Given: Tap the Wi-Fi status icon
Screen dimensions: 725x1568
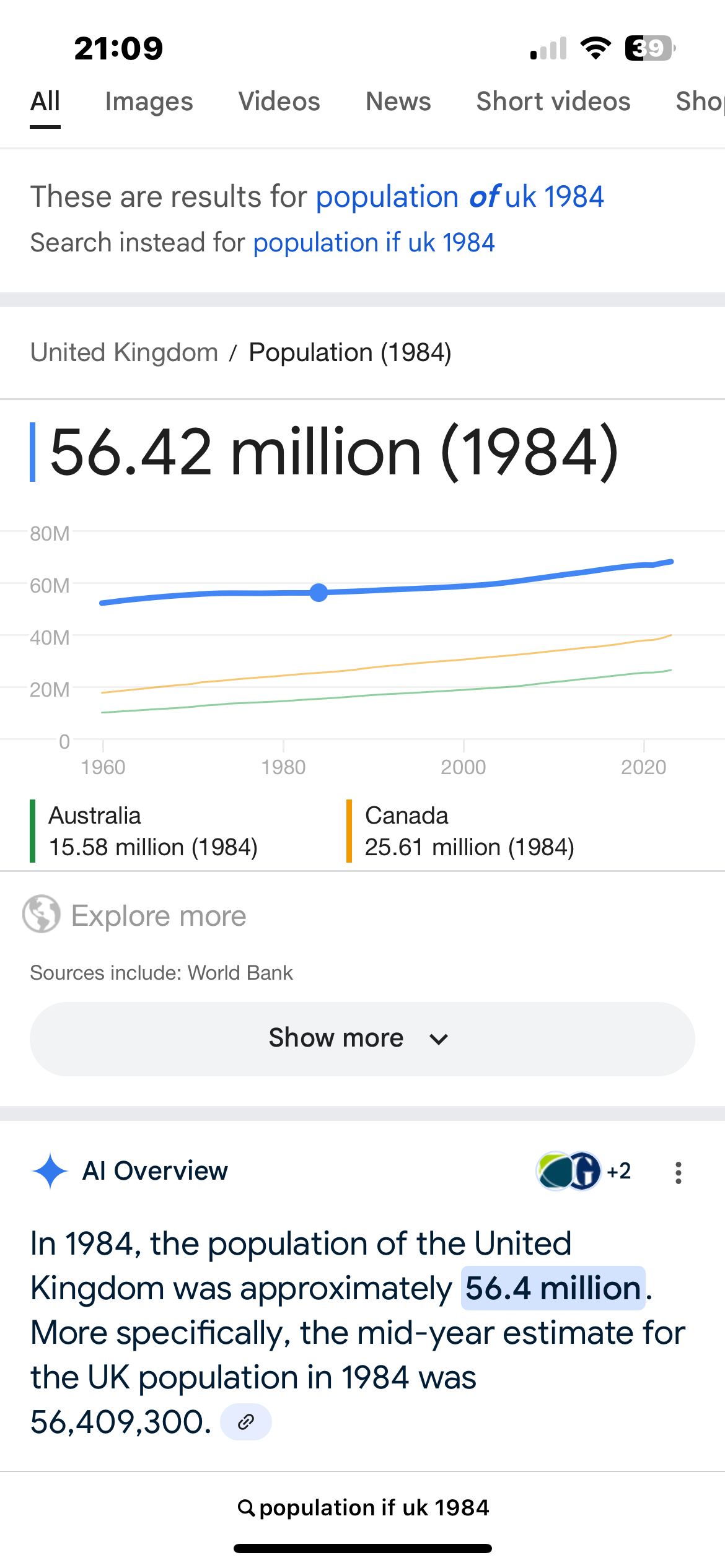Looking at the screenshot, I should tap(595, 48).
